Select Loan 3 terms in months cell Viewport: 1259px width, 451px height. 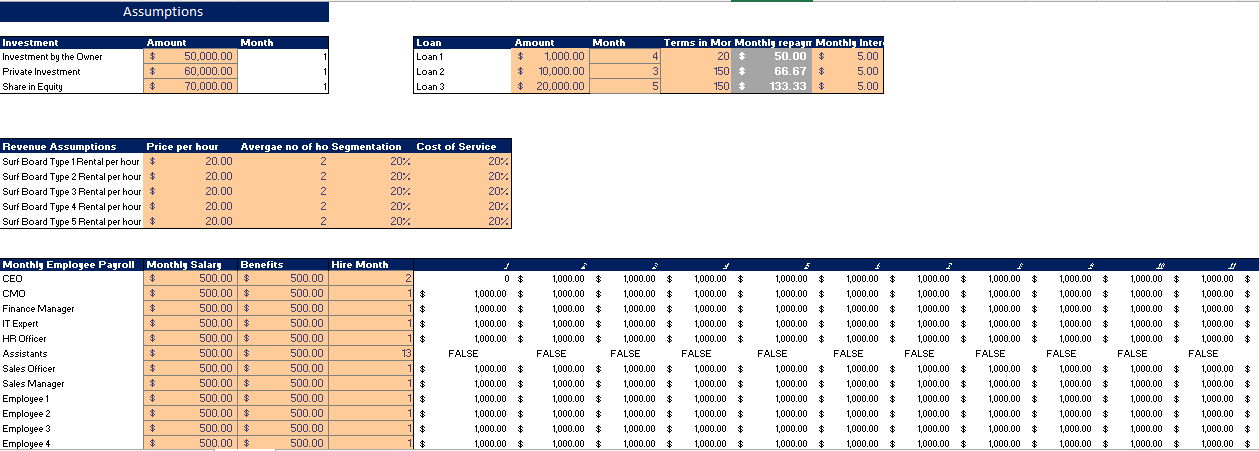click(x=697, y=87)
